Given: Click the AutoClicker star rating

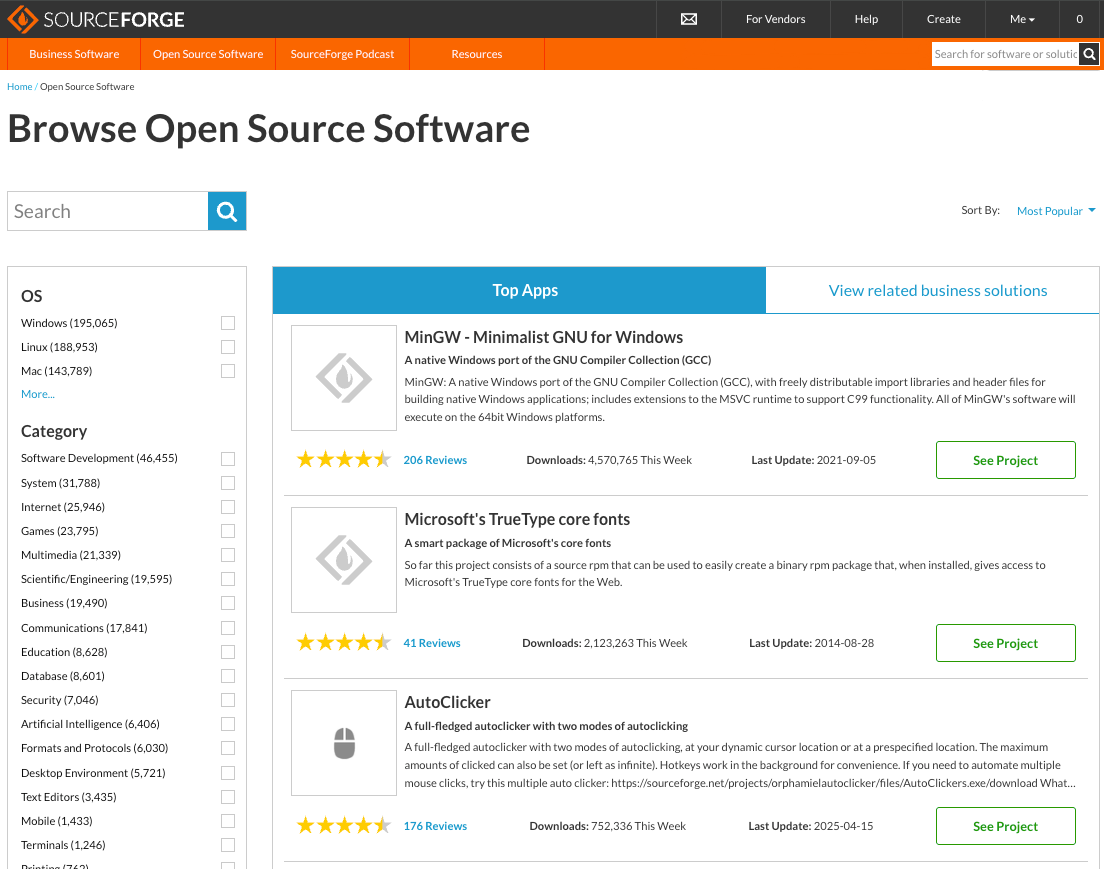Looking at the screenshot, I should 344,825.
